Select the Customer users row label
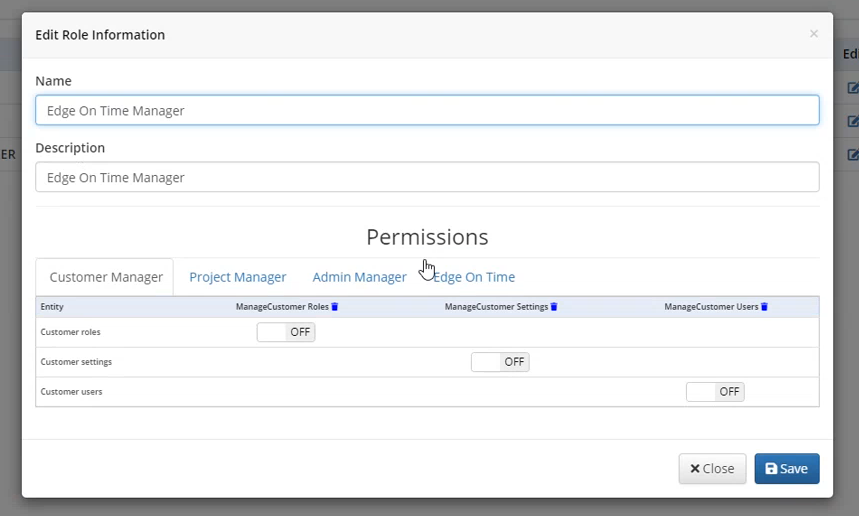The height and width of the screenshot is (516, 859). tap(71, 392)
